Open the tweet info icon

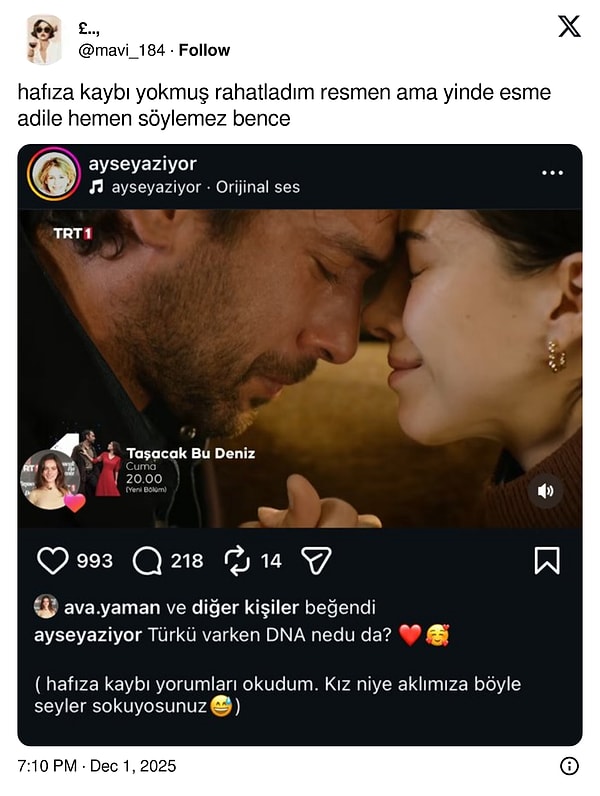tap(569, 766)
